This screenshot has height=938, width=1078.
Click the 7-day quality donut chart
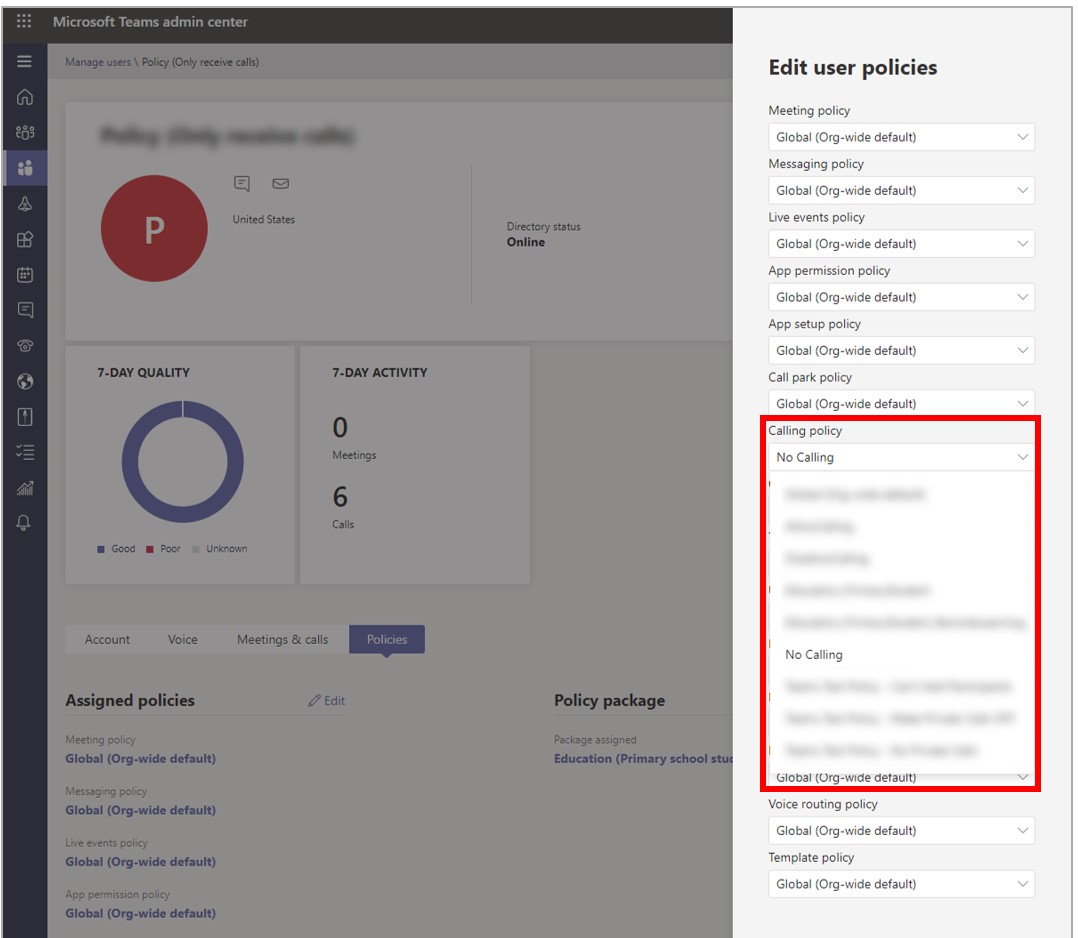click(183, 461)
